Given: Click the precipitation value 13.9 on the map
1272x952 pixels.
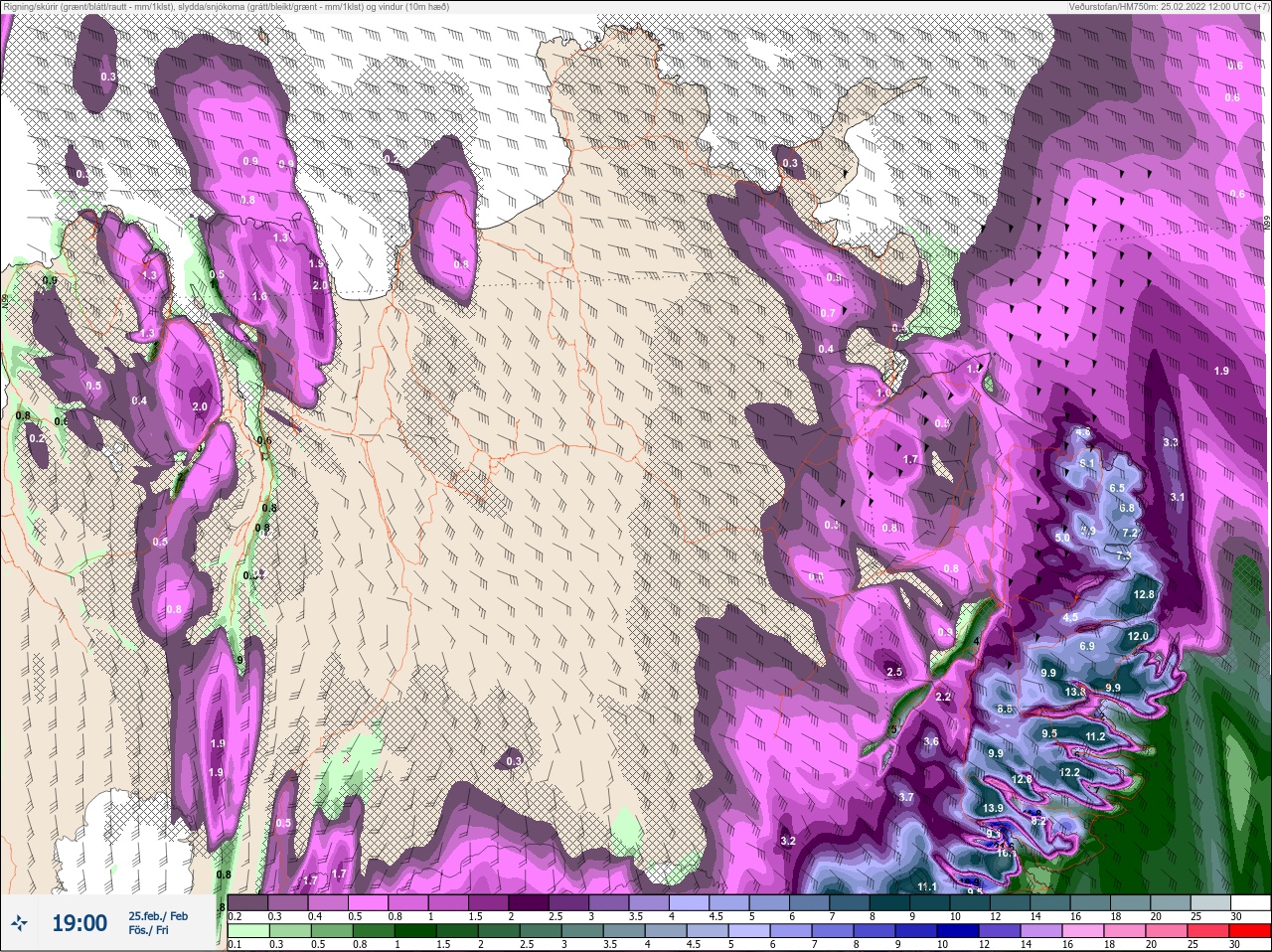Looking at the screenshot, I should click(x=992, y=808).
